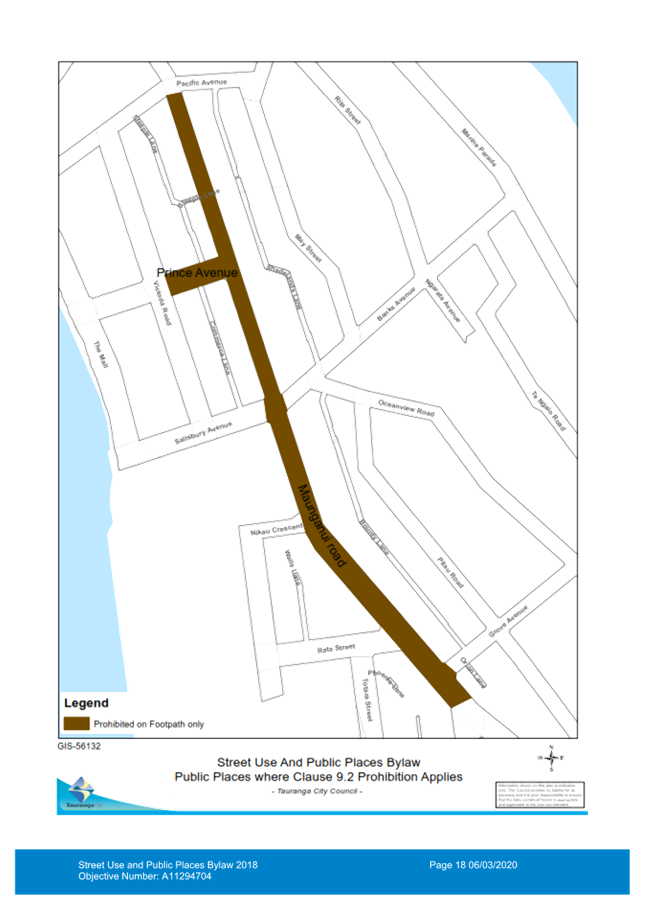Click the brown legend color swatch
This screenshot has width=645, height=912.
76,723
